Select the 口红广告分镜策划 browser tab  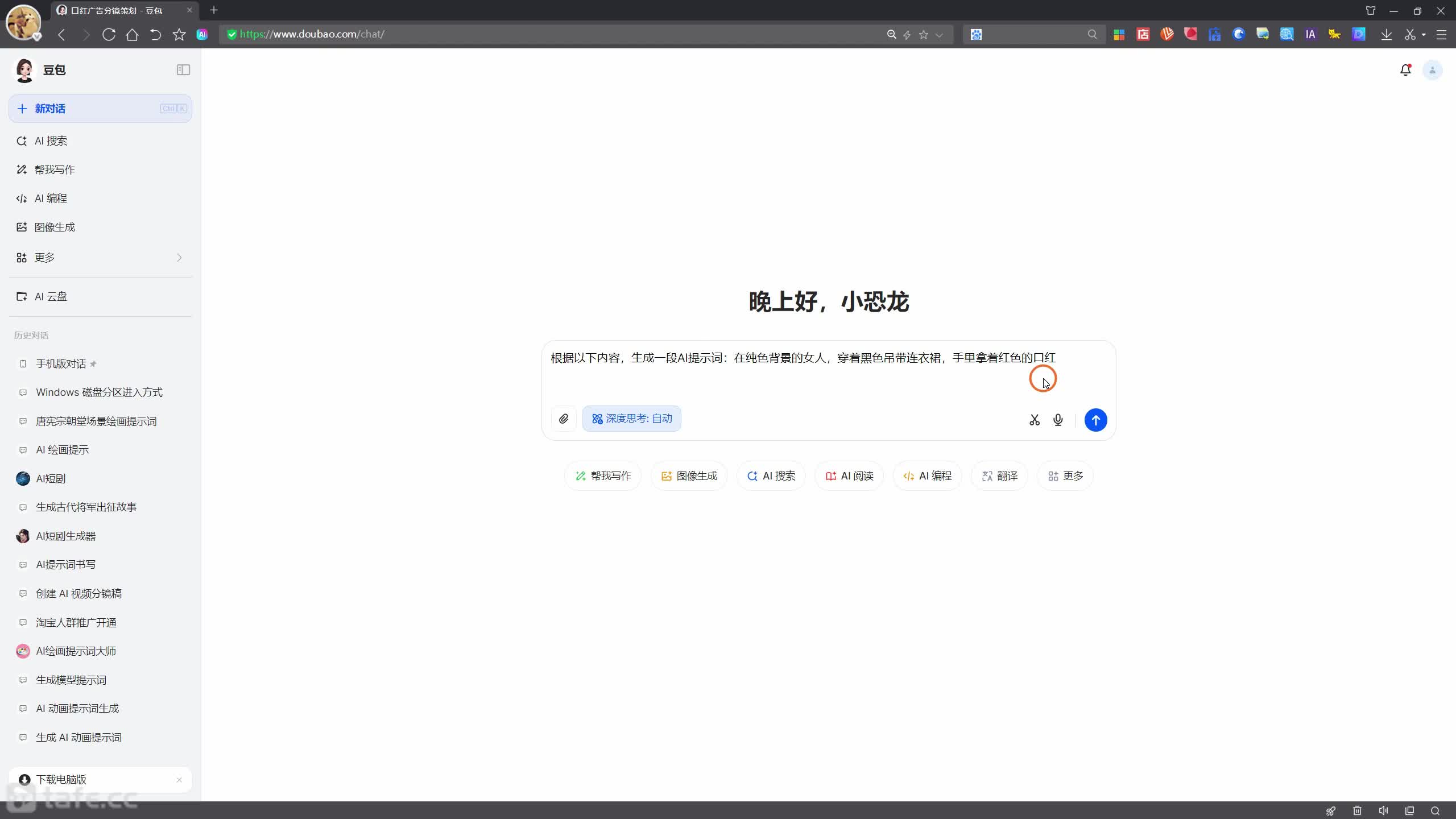pos(124,10)
